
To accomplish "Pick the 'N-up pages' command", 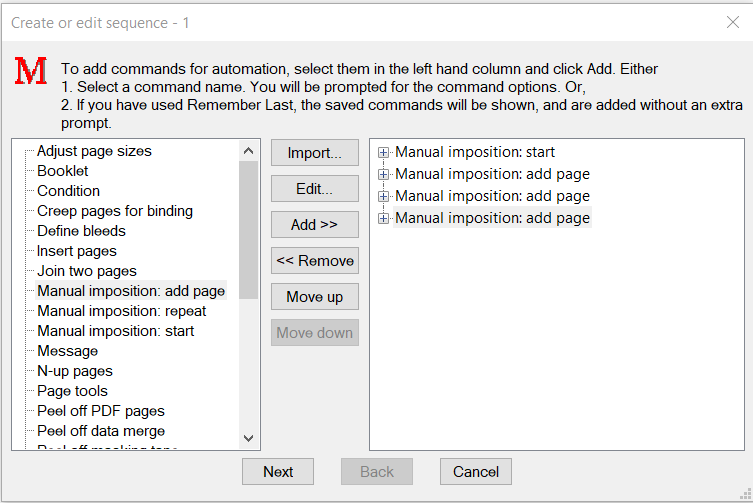I will pos(75,371).
